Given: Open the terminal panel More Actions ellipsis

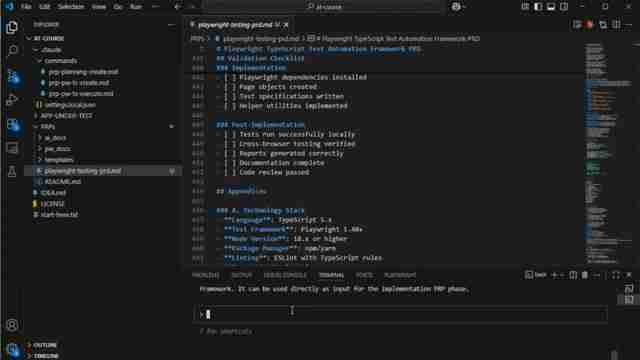Looking at the screenshot, I should pos(597,275).
